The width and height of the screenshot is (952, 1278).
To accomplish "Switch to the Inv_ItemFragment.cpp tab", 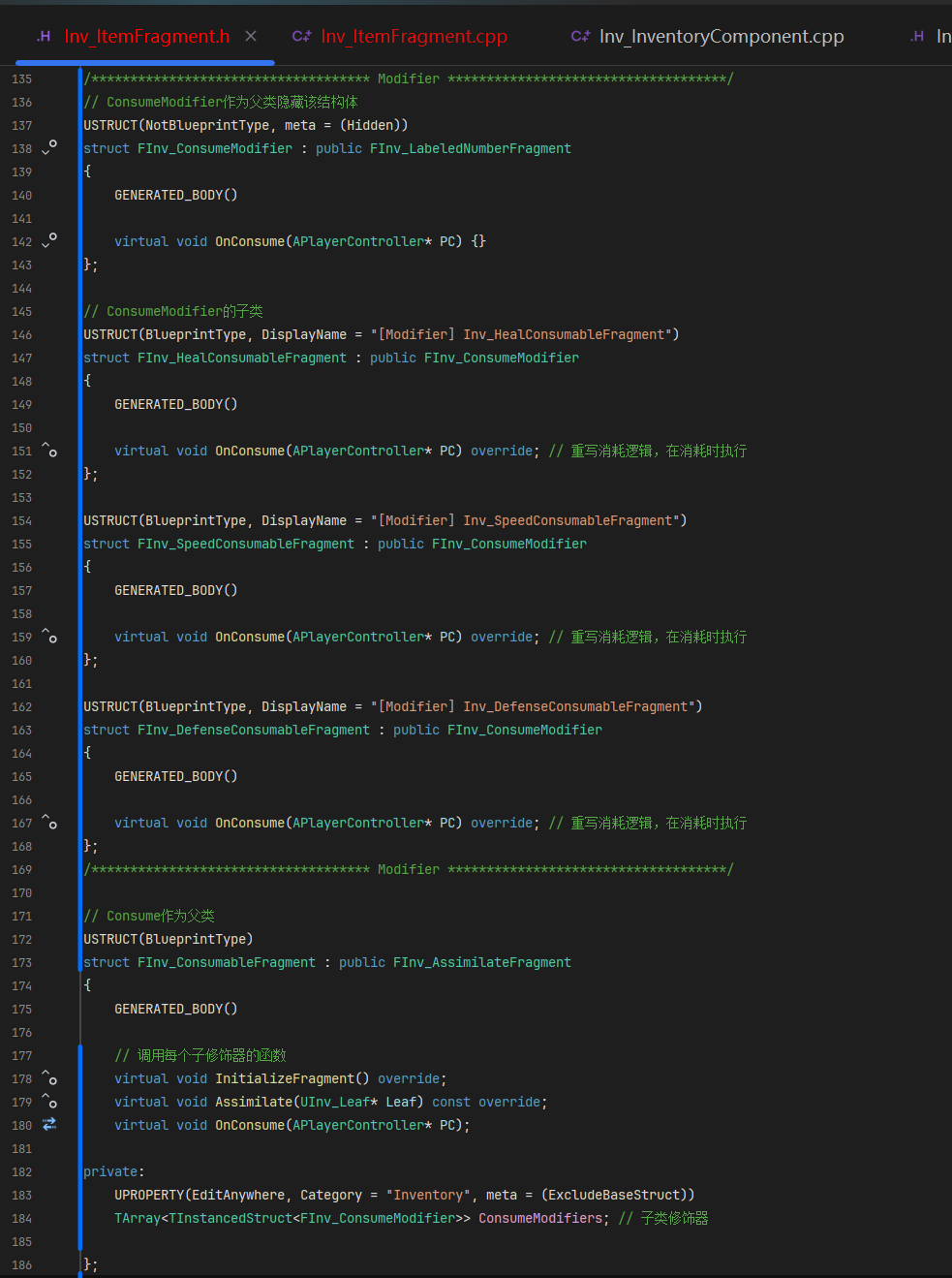I will pyautogui.click(x=414, y=36).
